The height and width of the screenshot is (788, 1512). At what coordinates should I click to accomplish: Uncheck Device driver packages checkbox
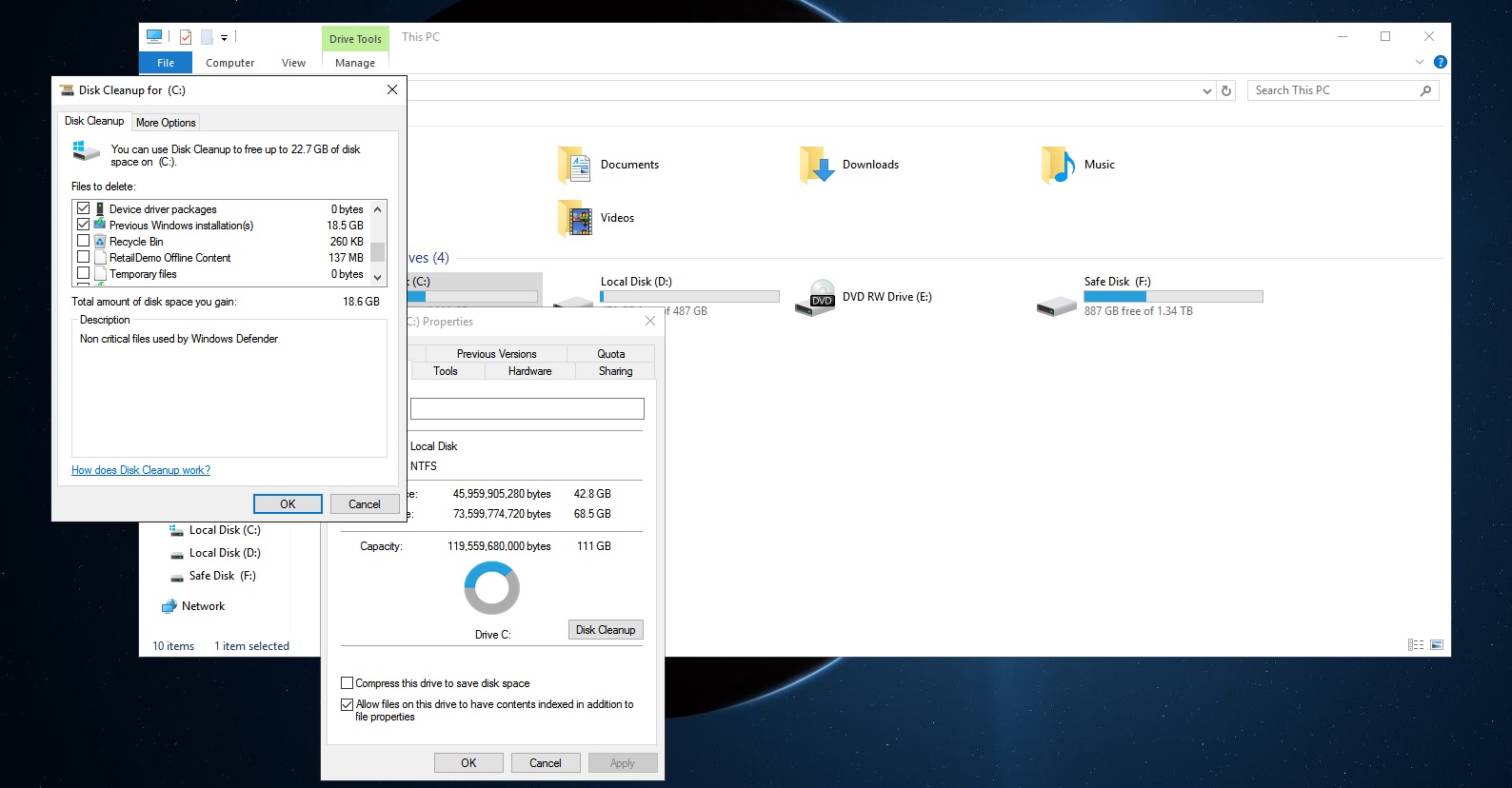[x=84, y=208]
